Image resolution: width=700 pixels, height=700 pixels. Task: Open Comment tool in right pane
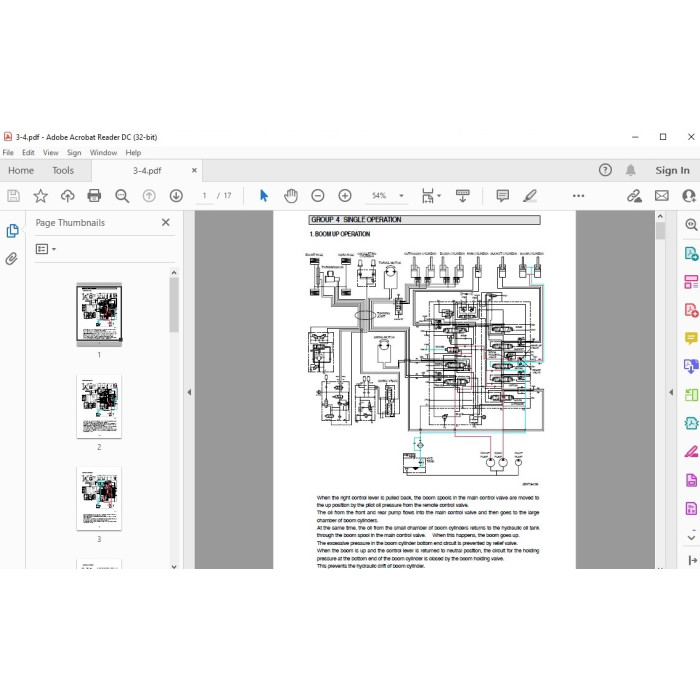[691, 338]
